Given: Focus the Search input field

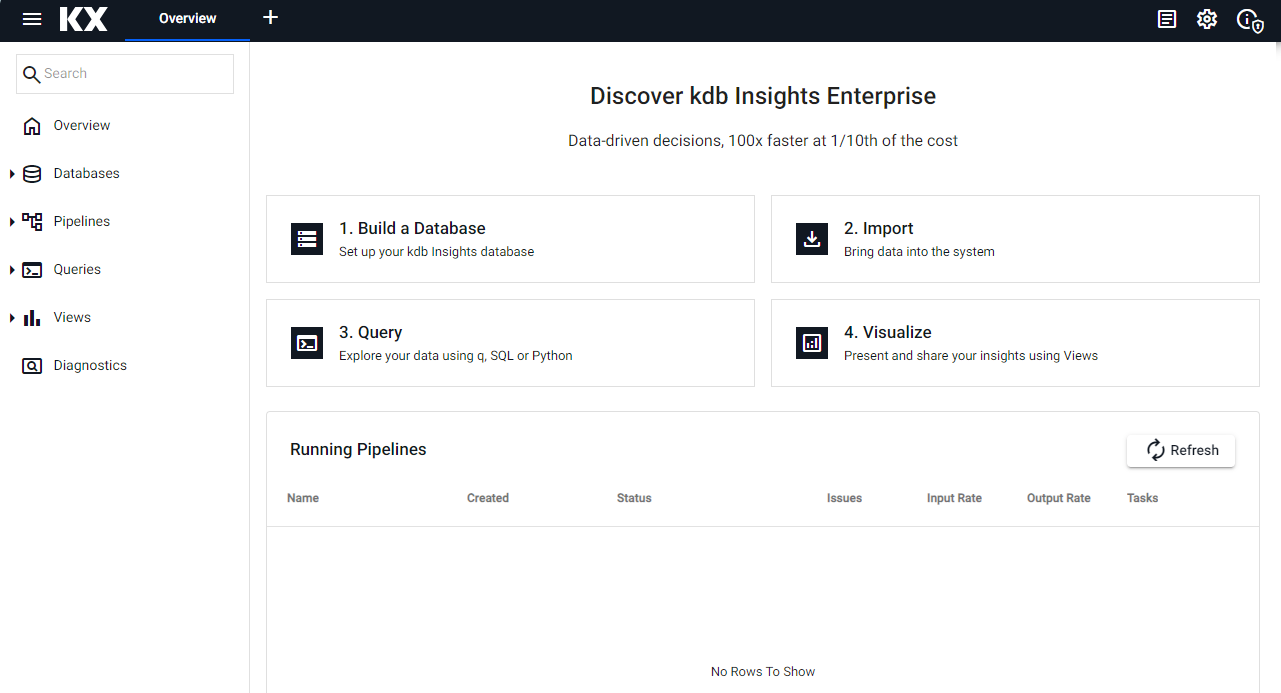Looking at the screenshot, I should click(125, 74).
